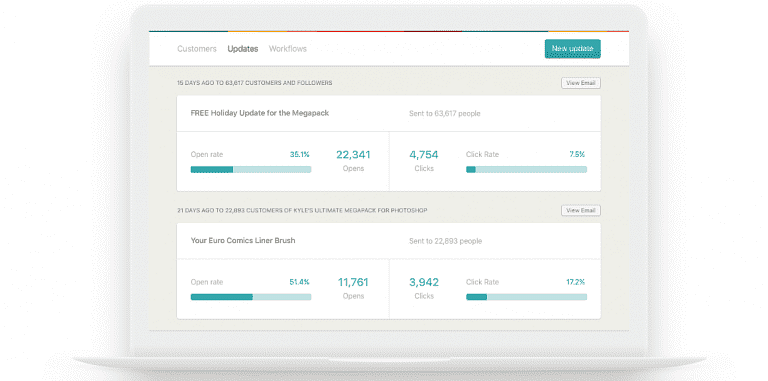Screen dimensions: 768x381
Task: Click the 15 days ago to 63,617 customers header
Action: (255, 83)
